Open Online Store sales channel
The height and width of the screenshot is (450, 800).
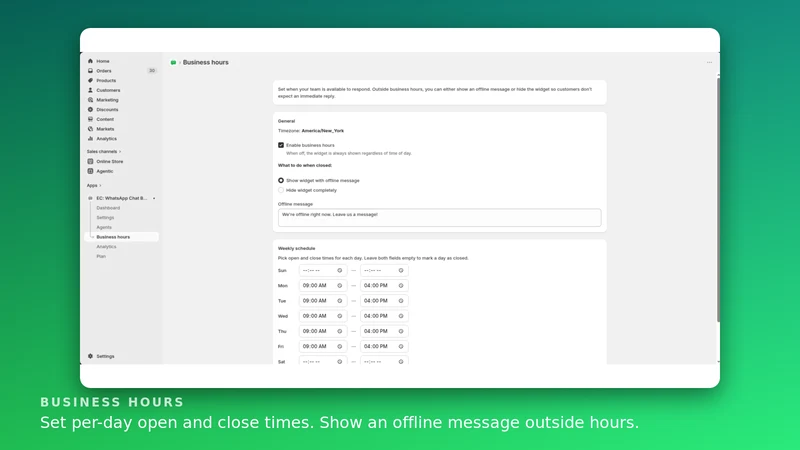(110, 162)
